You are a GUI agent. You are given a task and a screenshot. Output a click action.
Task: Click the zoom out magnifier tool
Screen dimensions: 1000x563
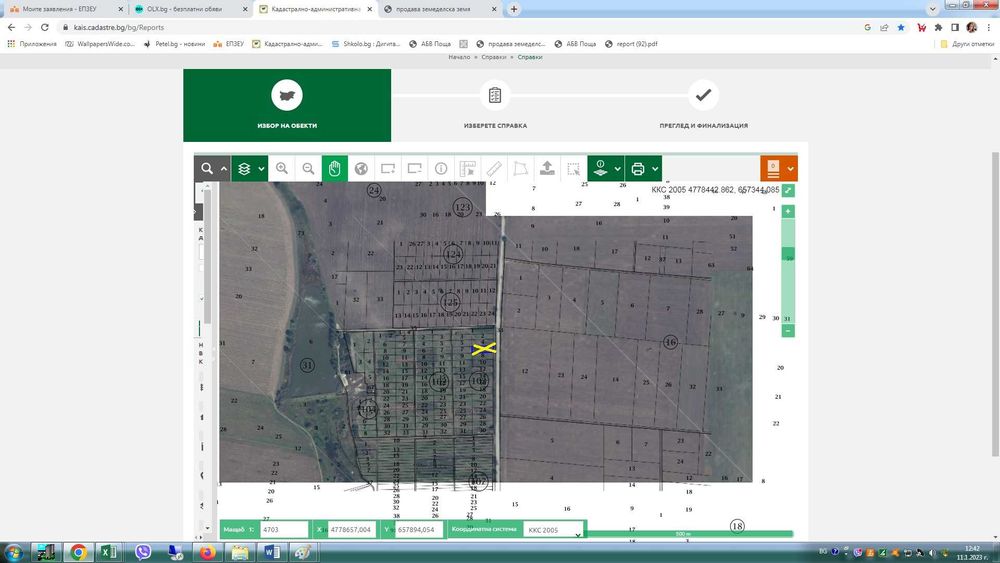(x=308, y=169)
